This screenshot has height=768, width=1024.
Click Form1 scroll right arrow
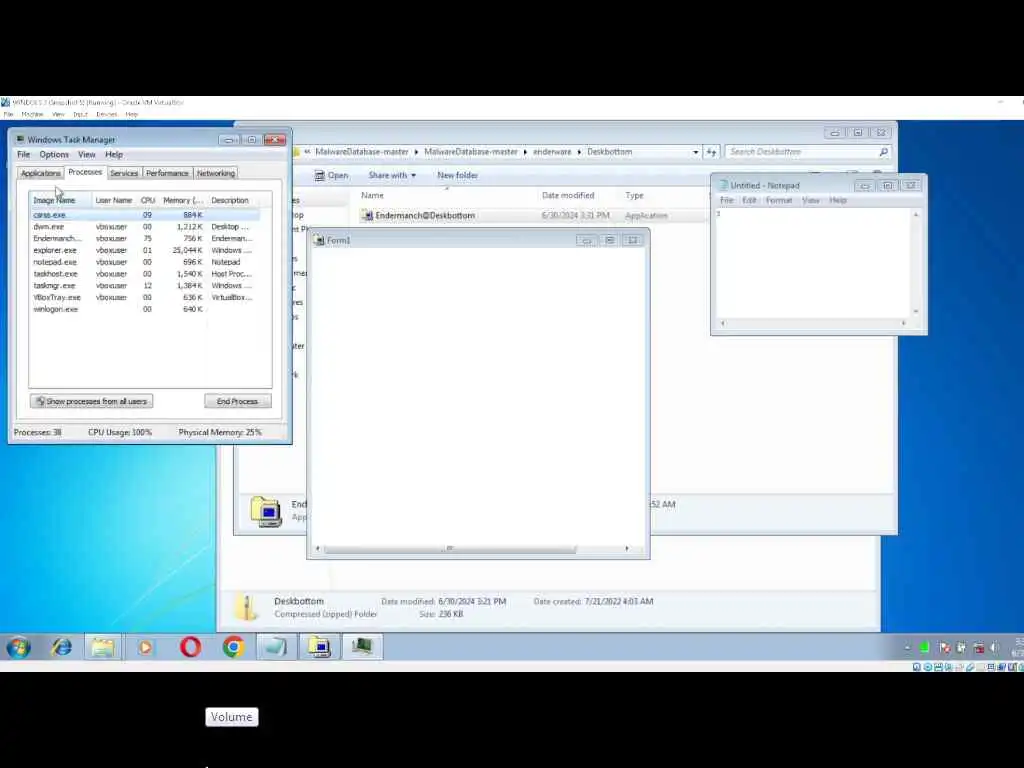pyautogui.click(x=627, y=549)
